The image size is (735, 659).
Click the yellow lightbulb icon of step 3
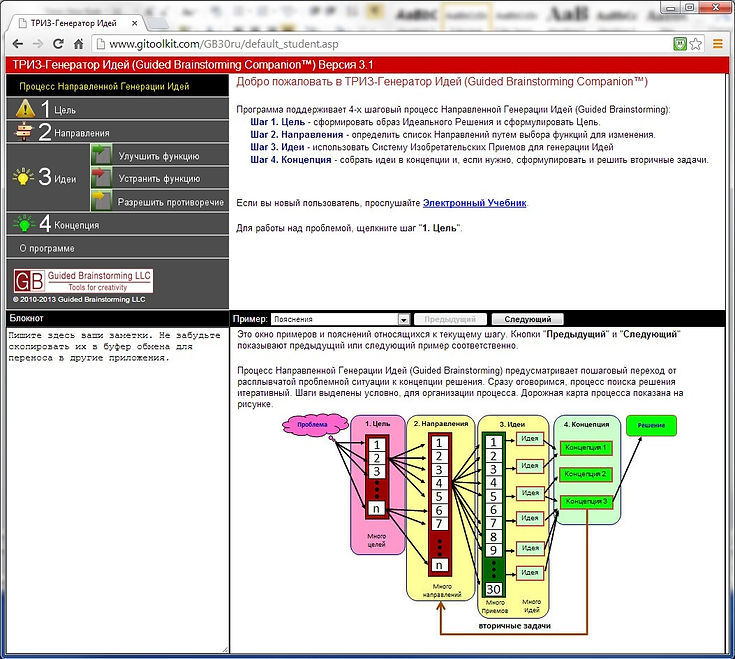tap(23, 177)
